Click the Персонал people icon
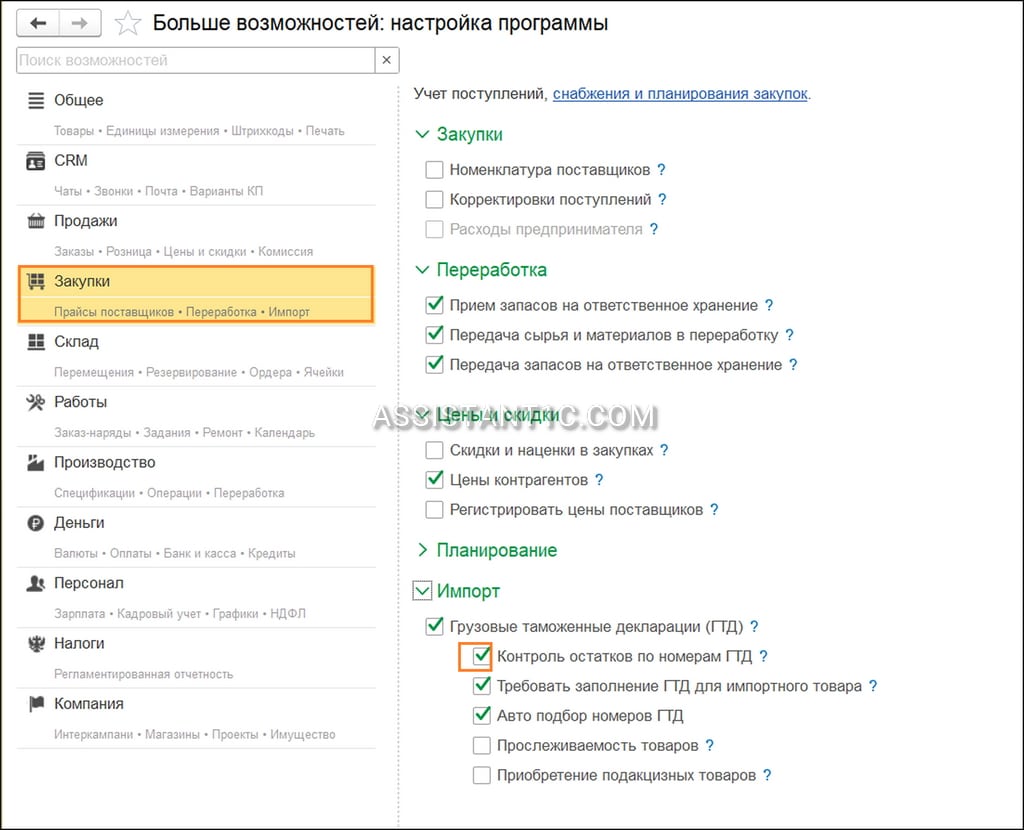Image resolution: width=1024 pixels, height=830 pixels. tap(36, 583)
